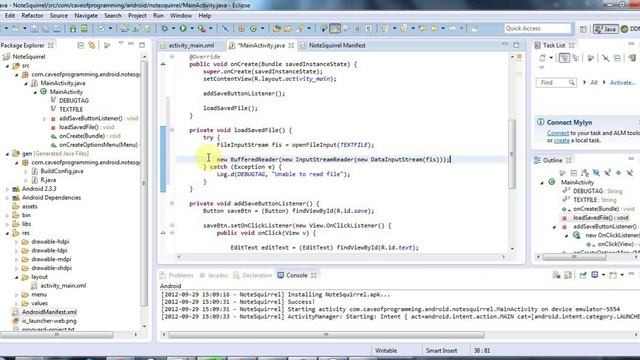
Task: Open the Navigate menu
Action: pyautogui.click(x=86, y=16)
